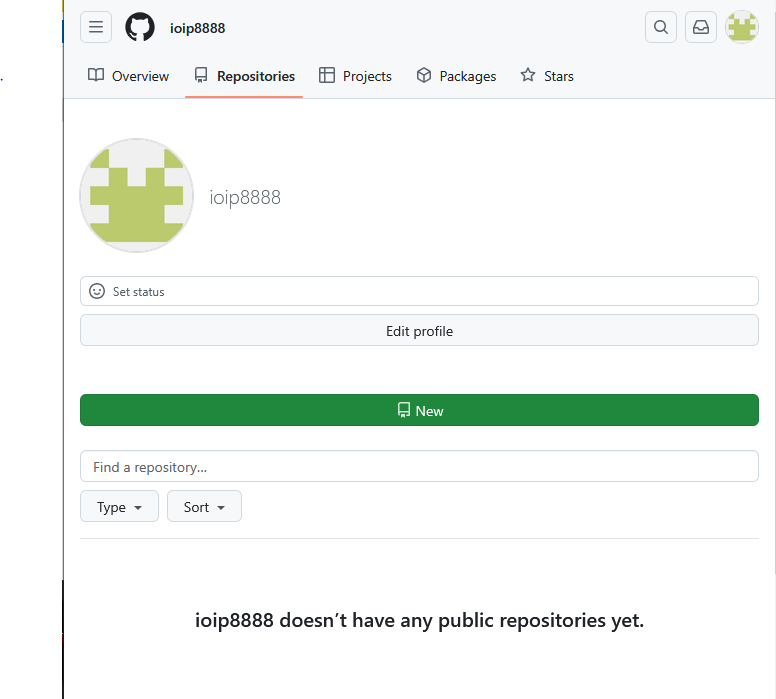Viewport: 776px width, 699px height.
Task: Open the notifications inbox icon
Action: tap(701, 28)
